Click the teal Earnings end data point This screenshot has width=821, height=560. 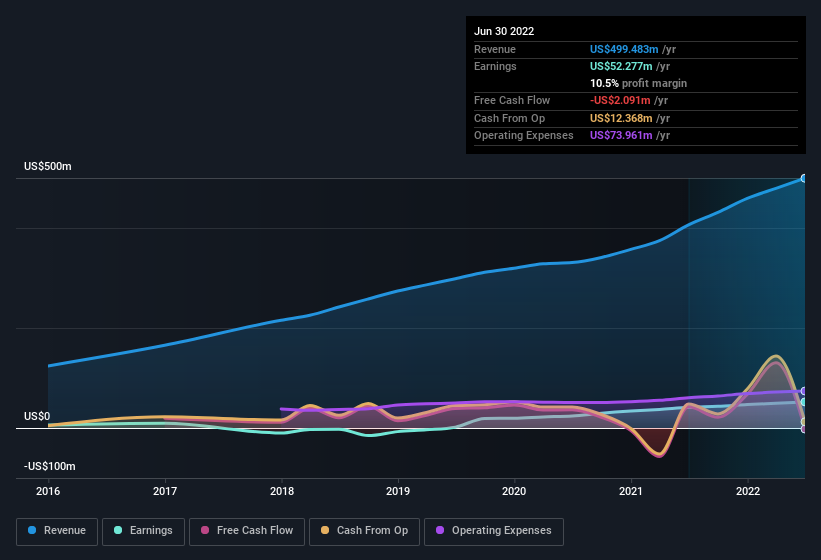(x=804, y=402)
